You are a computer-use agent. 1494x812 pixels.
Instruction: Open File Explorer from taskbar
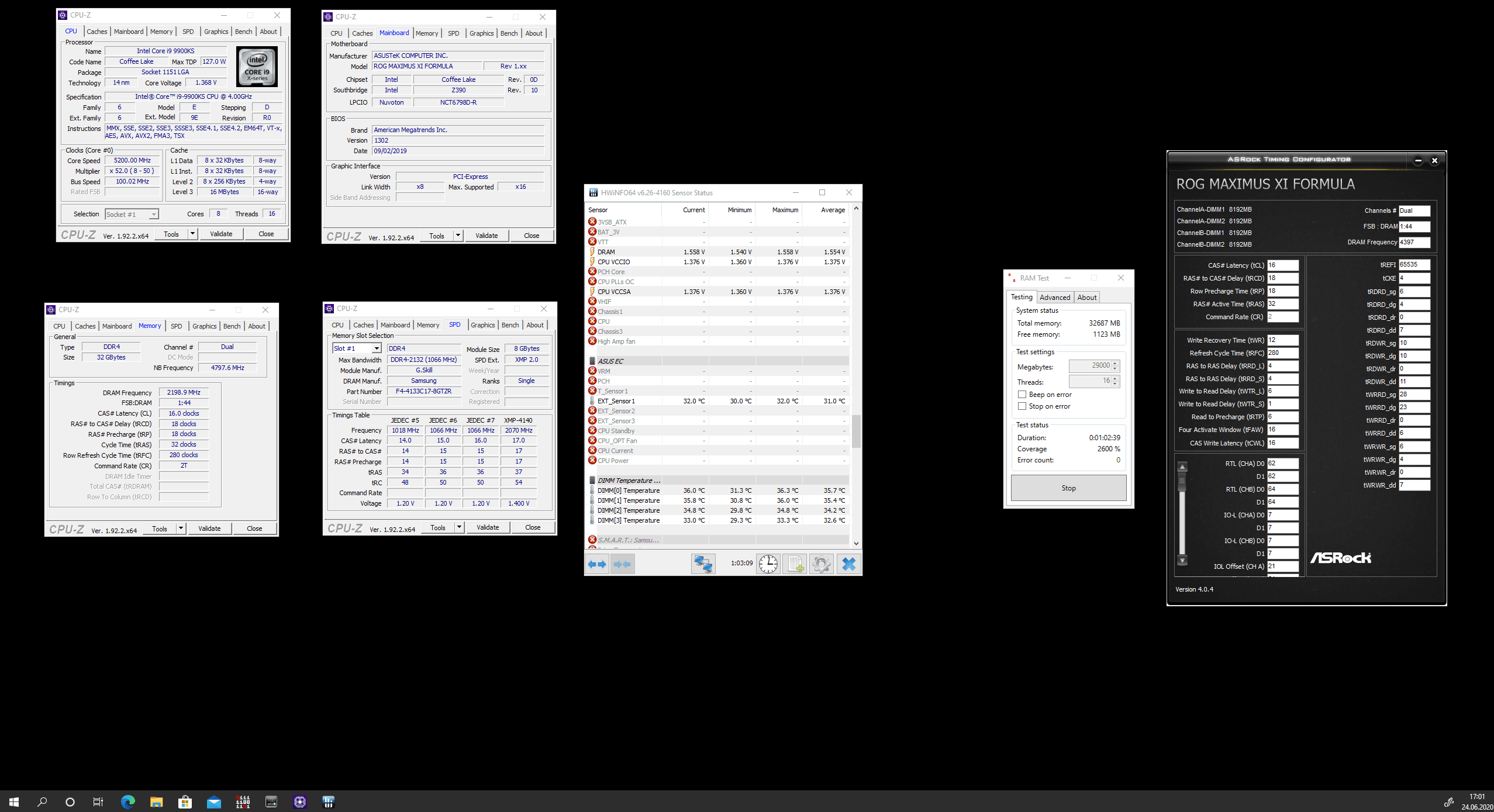pos(156,801)
